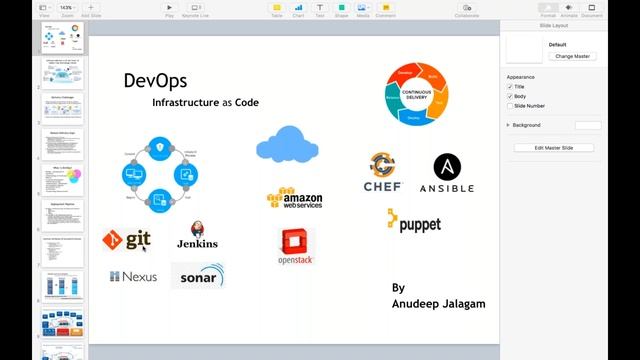Screen dimensions: 640x360
Task: Select the Puppet logo on the slide
Action: click(x=414, y=221)
